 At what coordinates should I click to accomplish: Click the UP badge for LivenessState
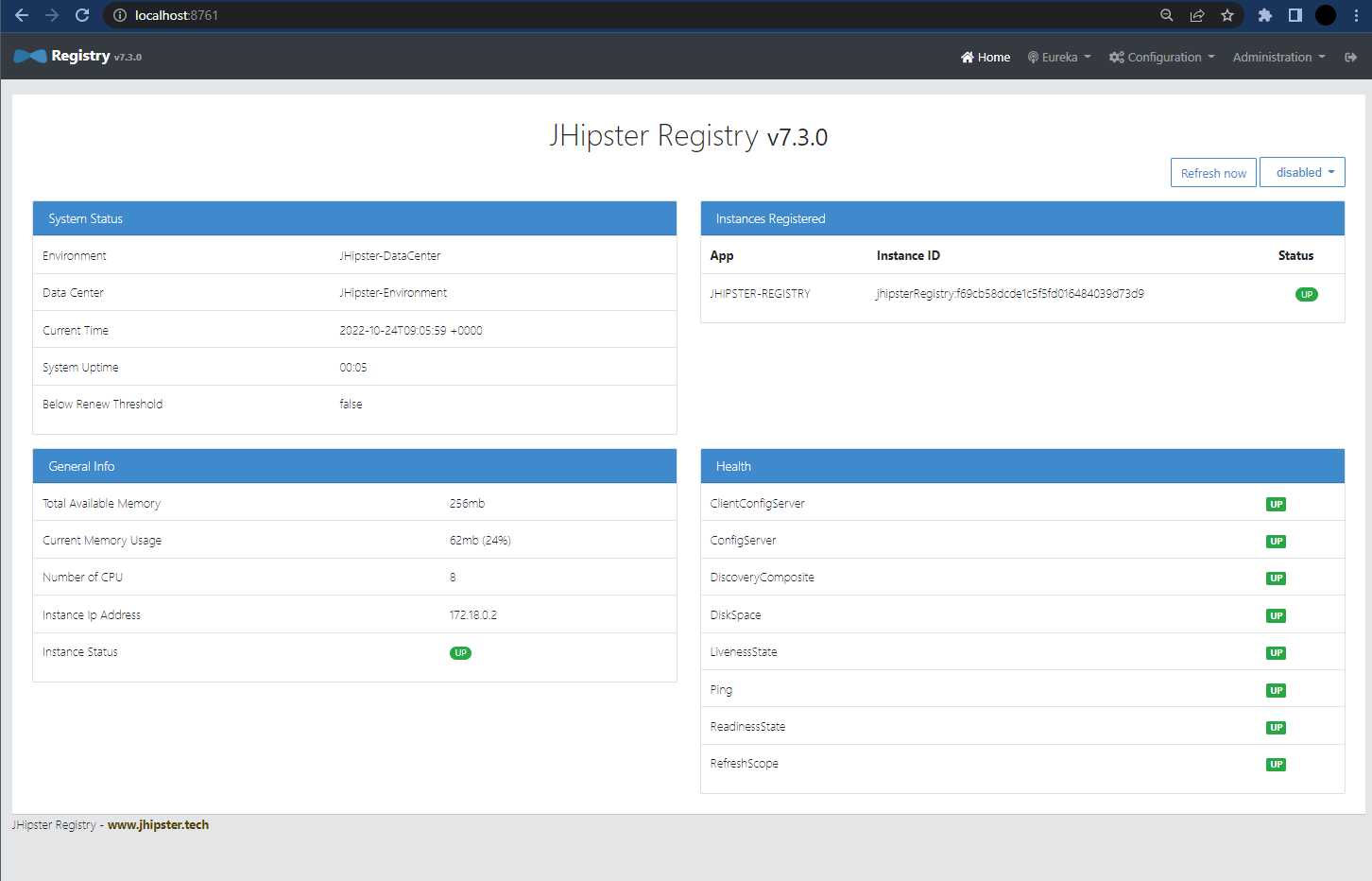pos(1276,653)
